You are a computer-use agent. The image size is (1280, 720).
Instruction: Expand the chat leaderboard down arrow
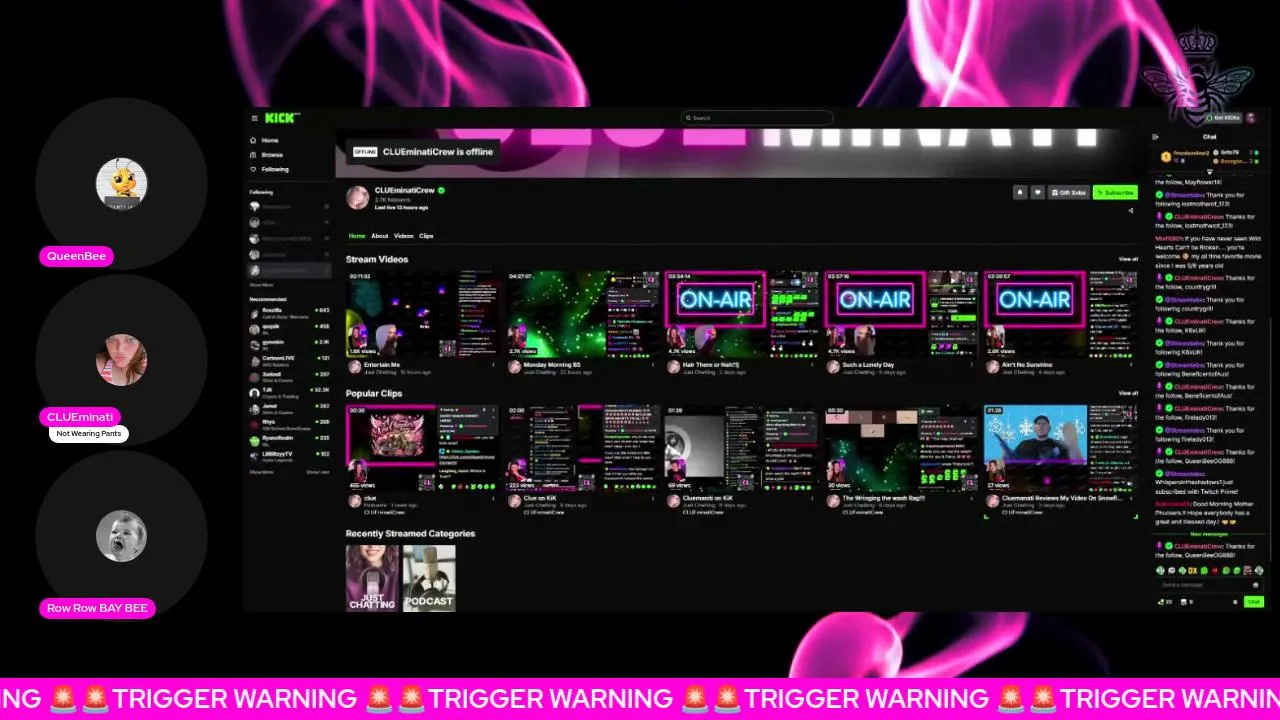point(1210,172)
